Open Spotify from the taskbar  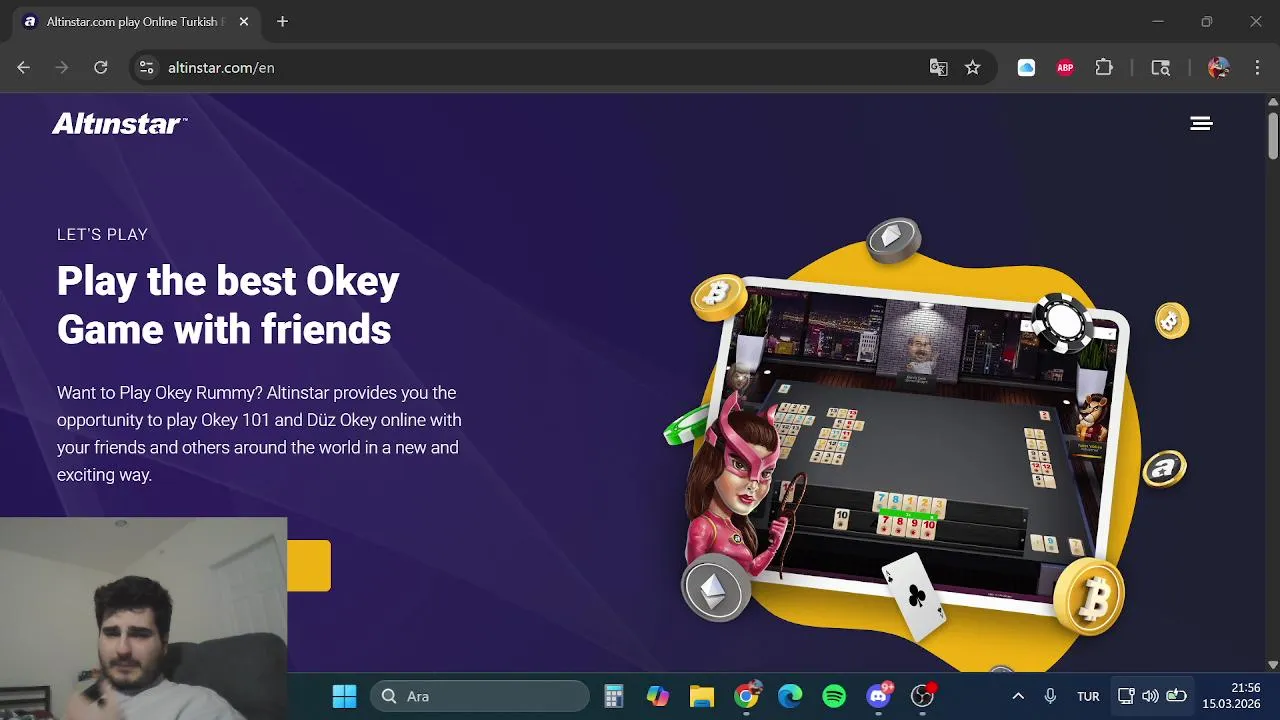point(834,696)
